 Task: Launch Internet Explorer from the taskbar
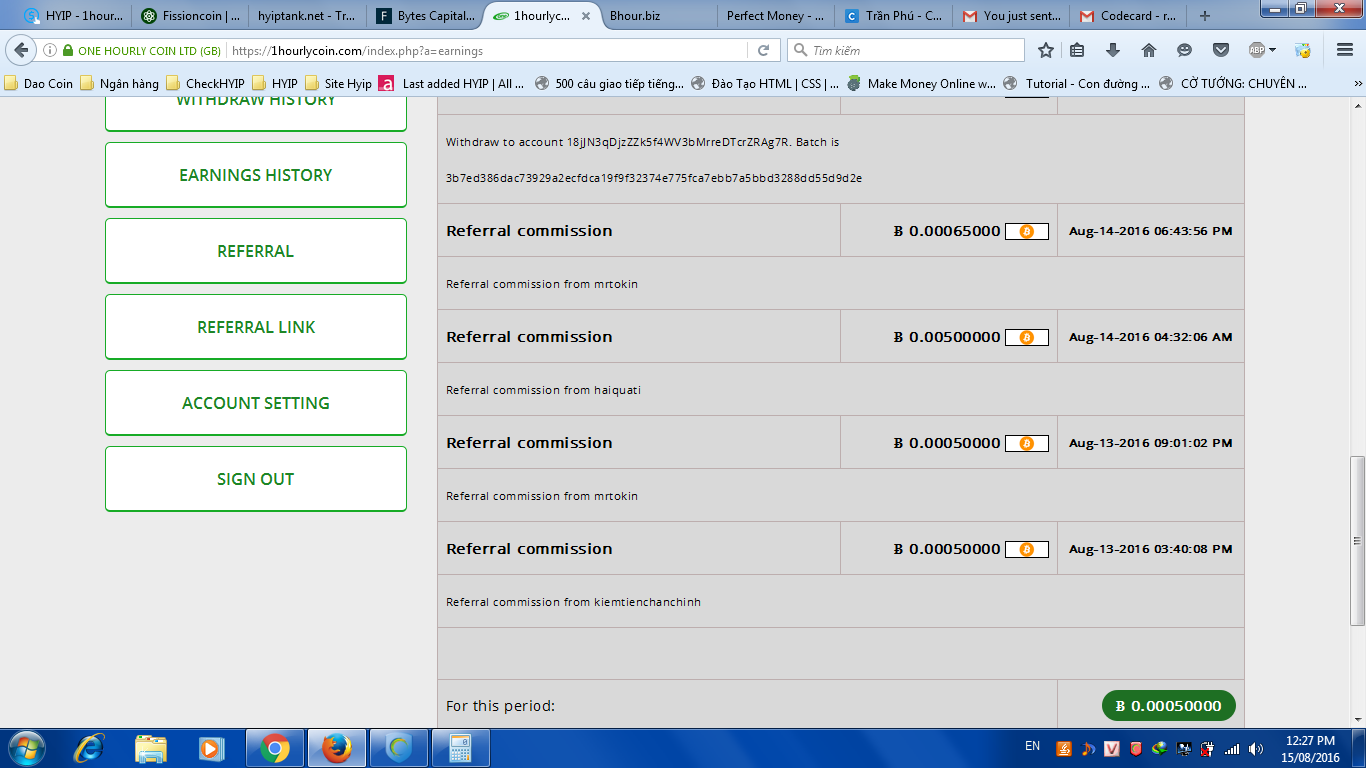click(x=90, y=748)
